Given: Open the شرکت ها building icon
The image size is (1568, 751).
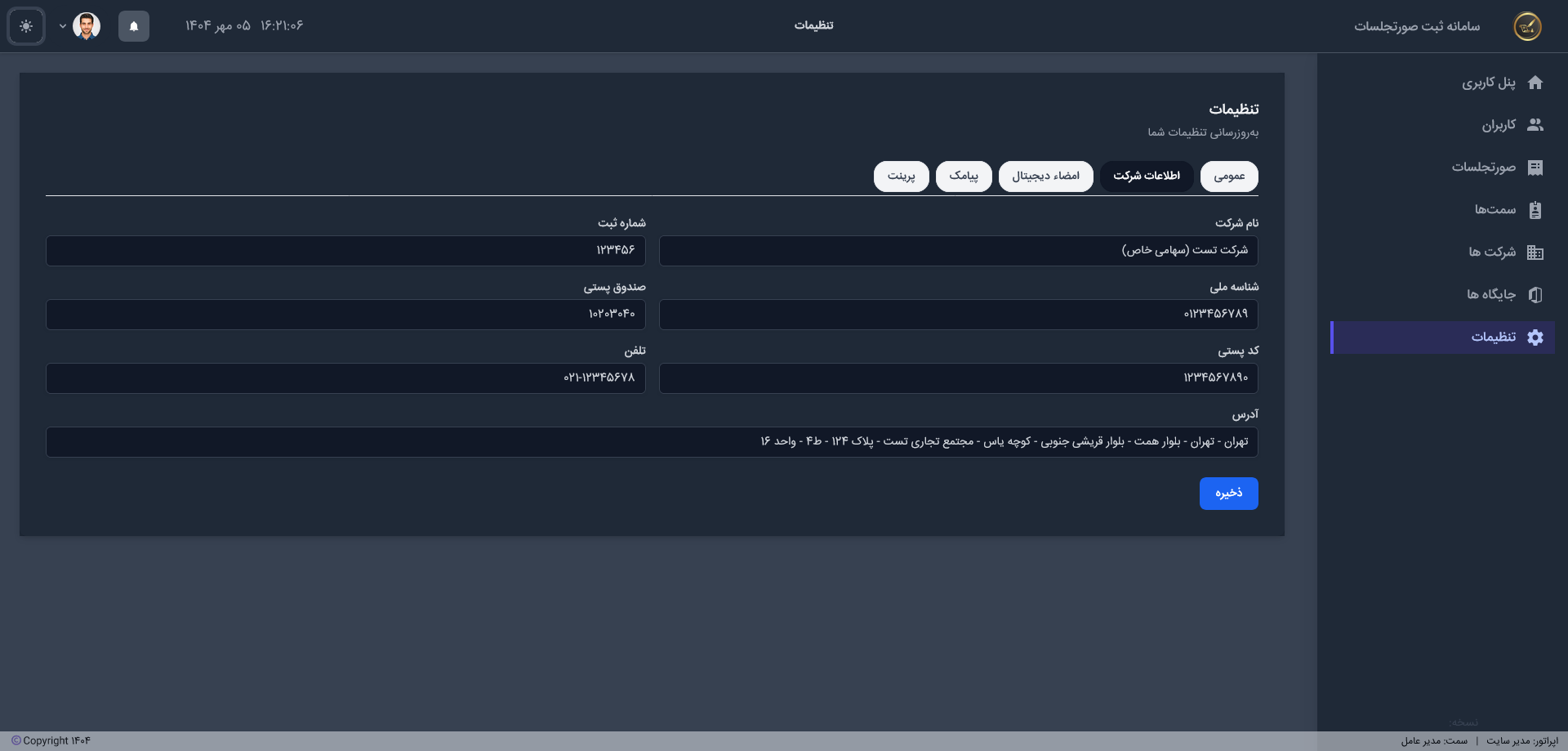Looking at the screenshot, I should pos(1535,253).
